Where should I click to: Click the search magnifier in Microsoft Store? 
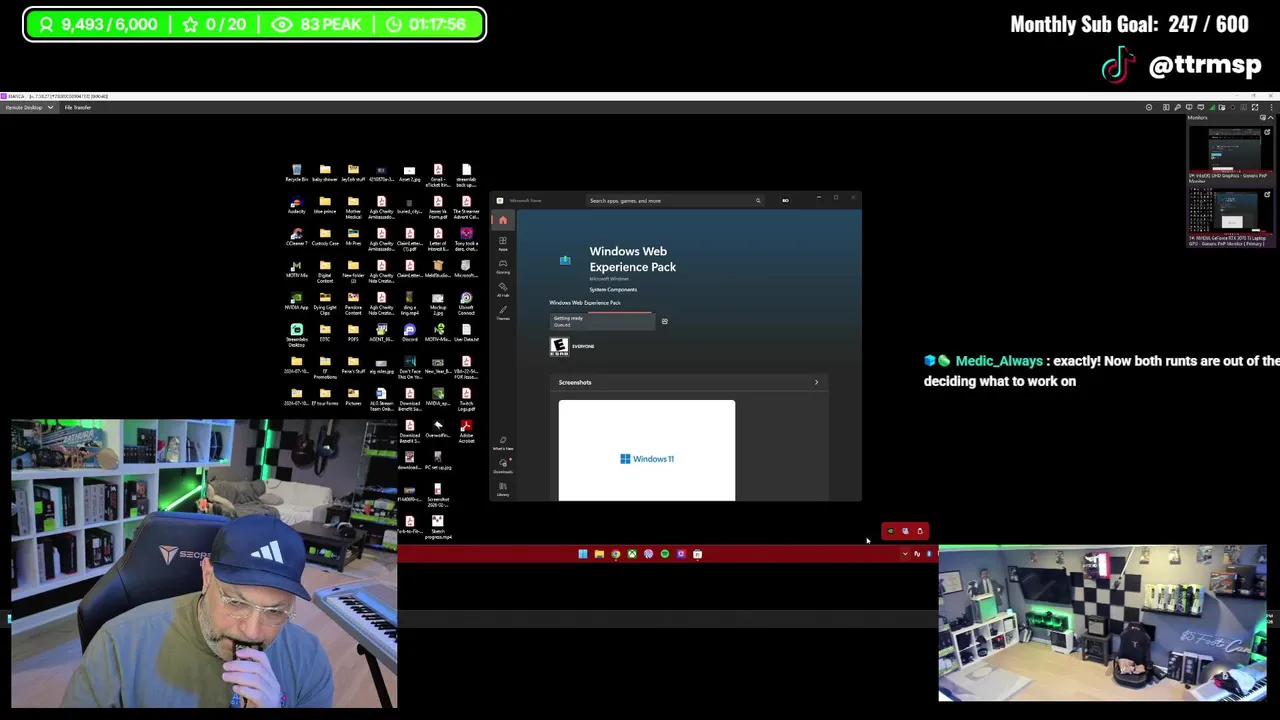(x=758, y=200)
